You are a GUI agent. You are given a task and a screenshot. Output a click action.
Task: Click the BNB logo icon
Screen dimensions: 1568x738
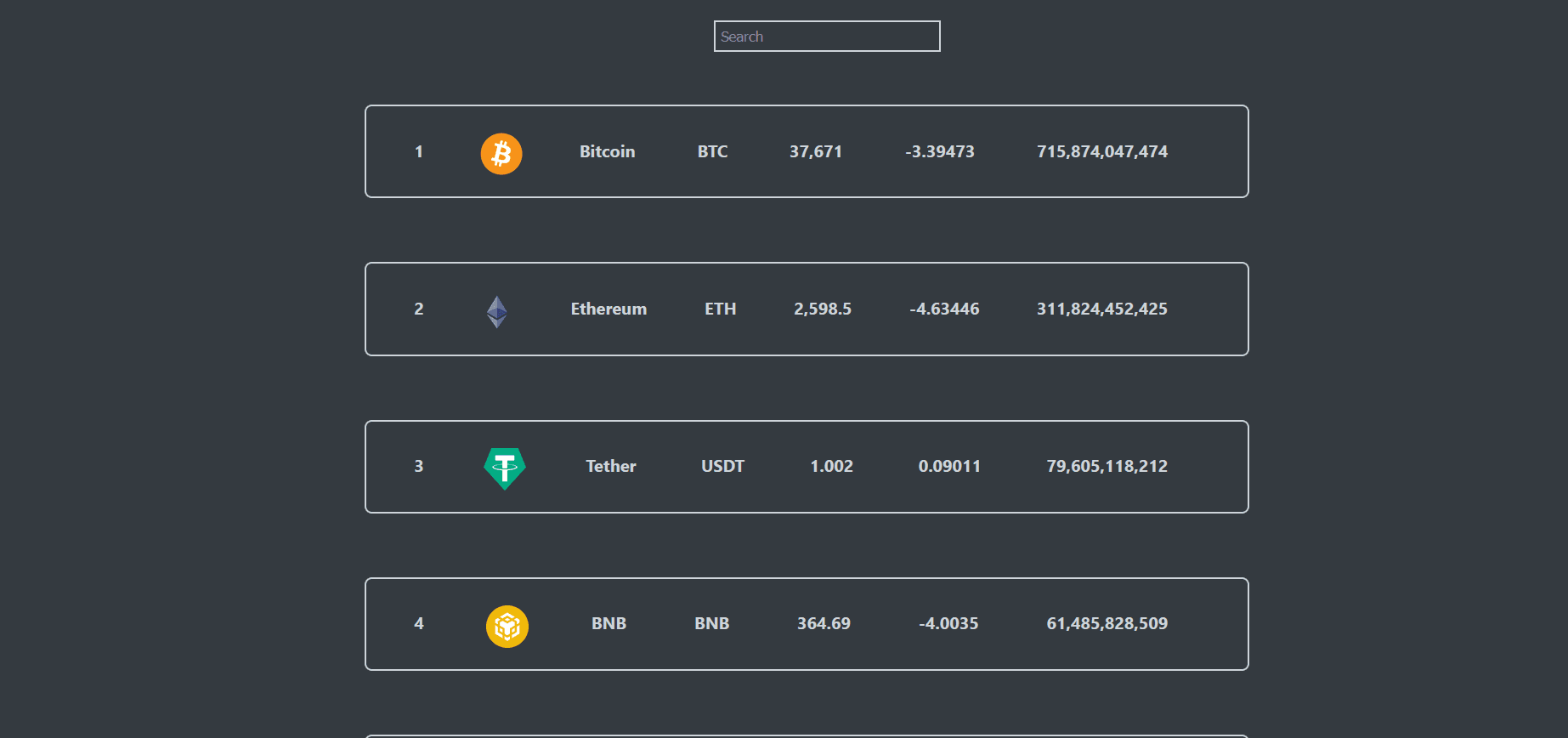(507, 627)
